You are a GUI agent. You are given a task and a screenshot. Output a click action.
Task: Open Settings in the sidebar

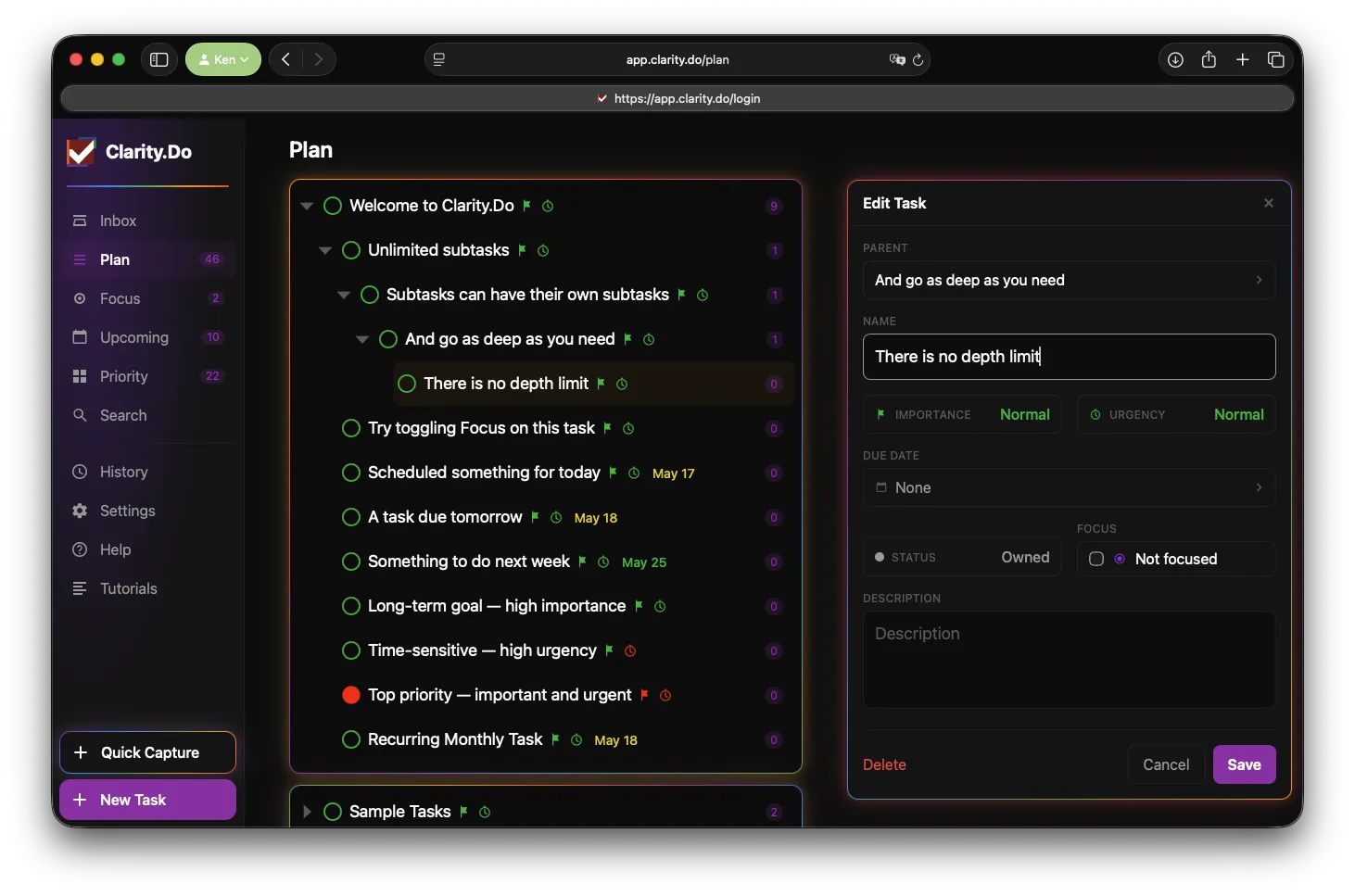(x=148, y=511)
